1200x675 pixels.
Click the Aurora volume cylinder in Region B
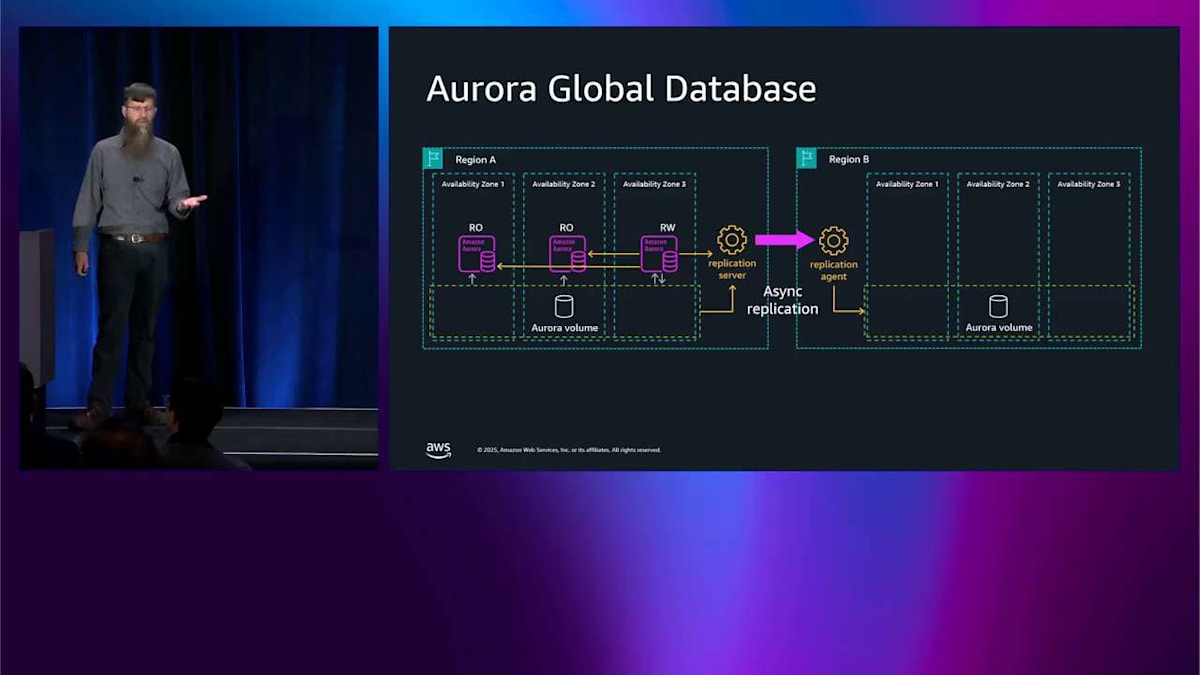point(998,306)
